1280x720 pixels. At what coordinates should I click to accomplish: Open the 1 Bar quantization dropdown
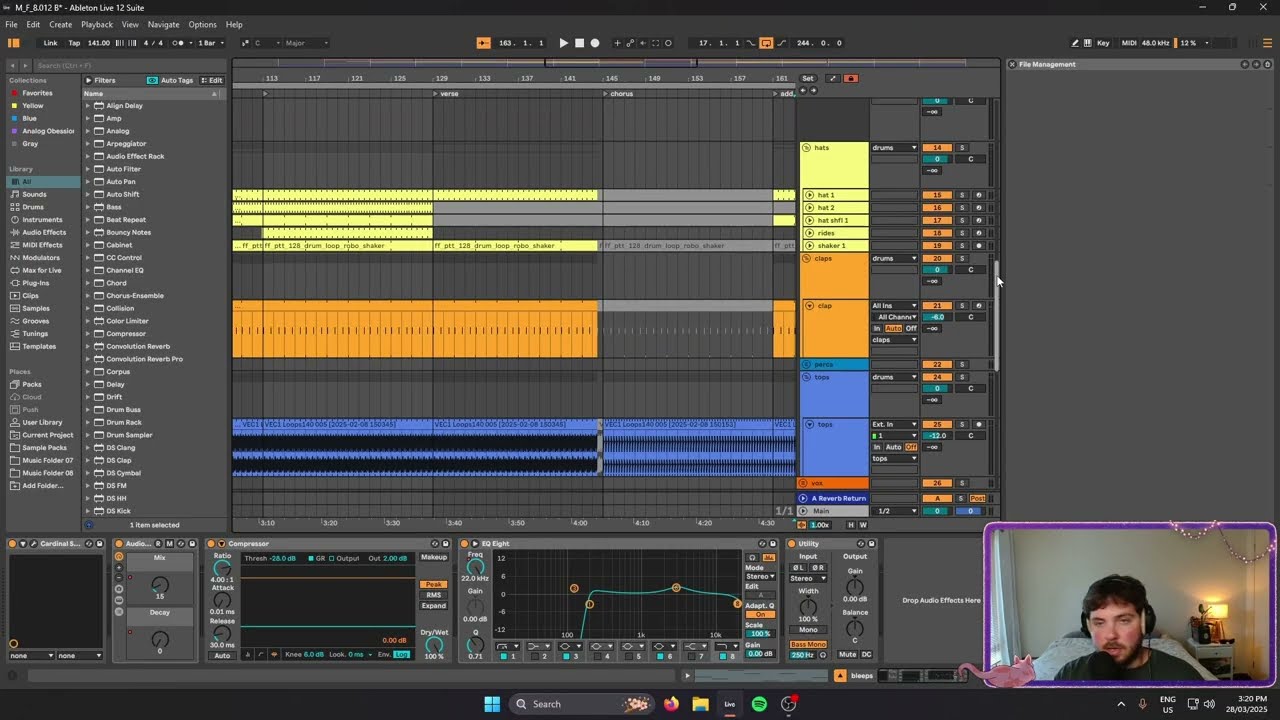tap(209, 43)
